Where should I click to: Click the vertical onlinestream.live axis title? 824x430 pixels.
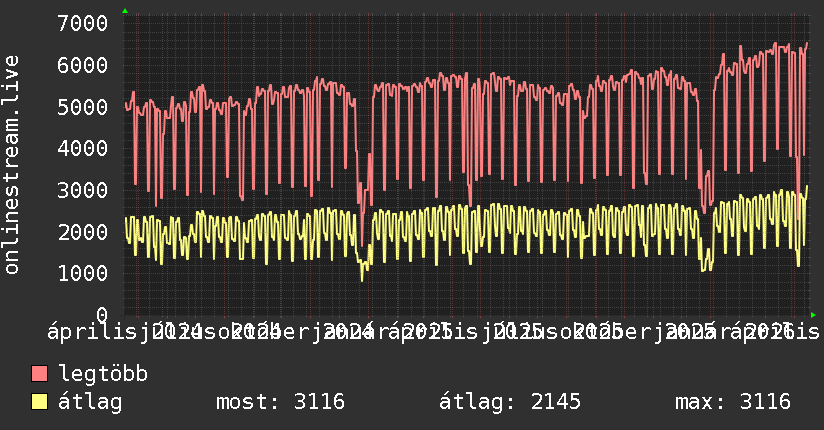pos(12,165)
